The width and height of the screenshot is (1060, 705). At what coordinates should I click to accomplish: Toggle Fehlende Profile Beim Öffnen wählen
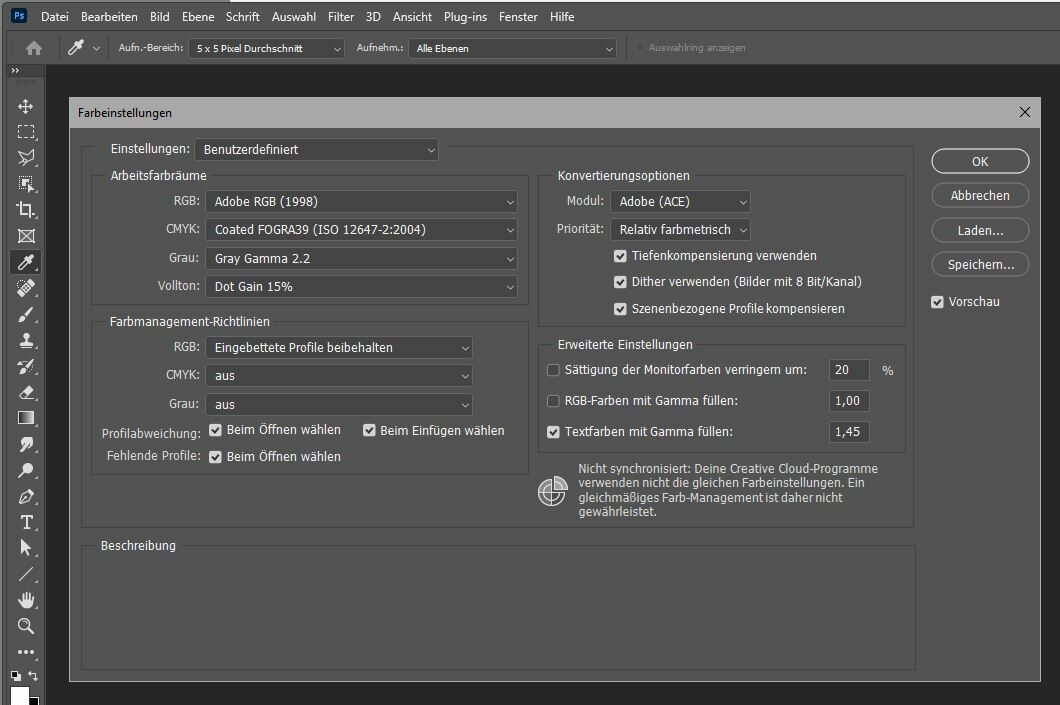(215, 457)
